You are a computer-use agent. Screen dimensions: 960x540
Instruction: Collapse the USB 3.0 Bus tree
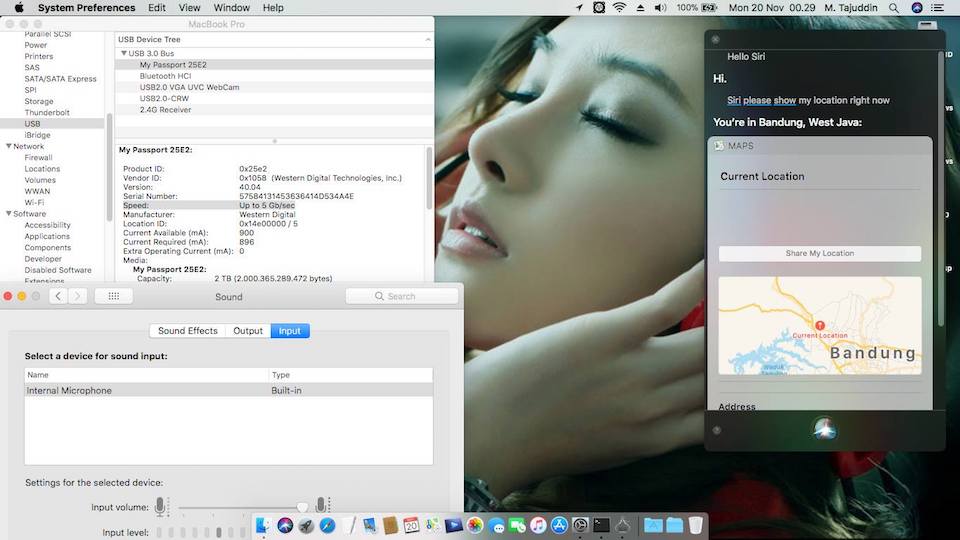124,53
